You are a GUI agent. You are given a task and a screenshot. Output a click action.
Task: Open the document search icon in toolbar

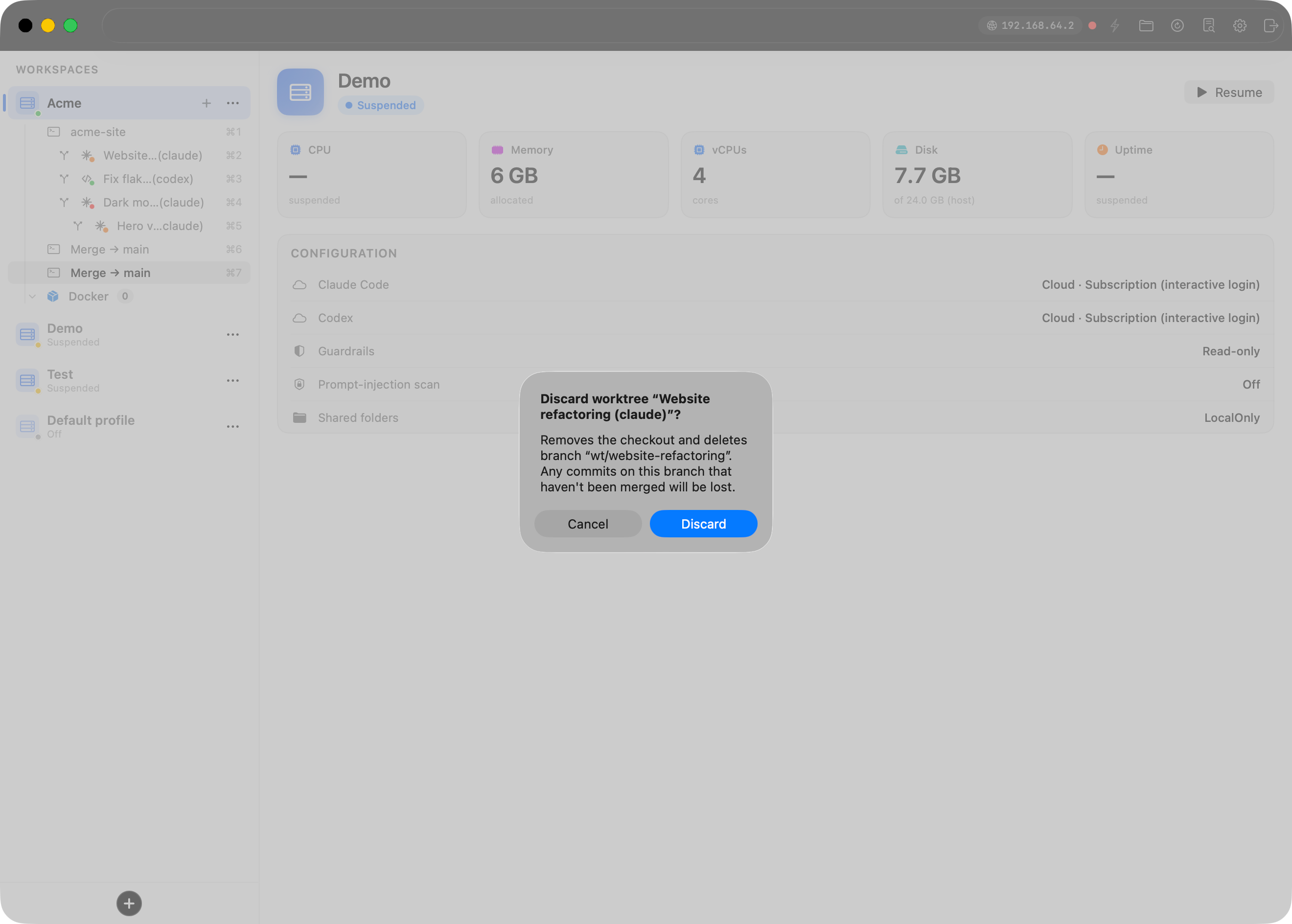(1208, 25)
